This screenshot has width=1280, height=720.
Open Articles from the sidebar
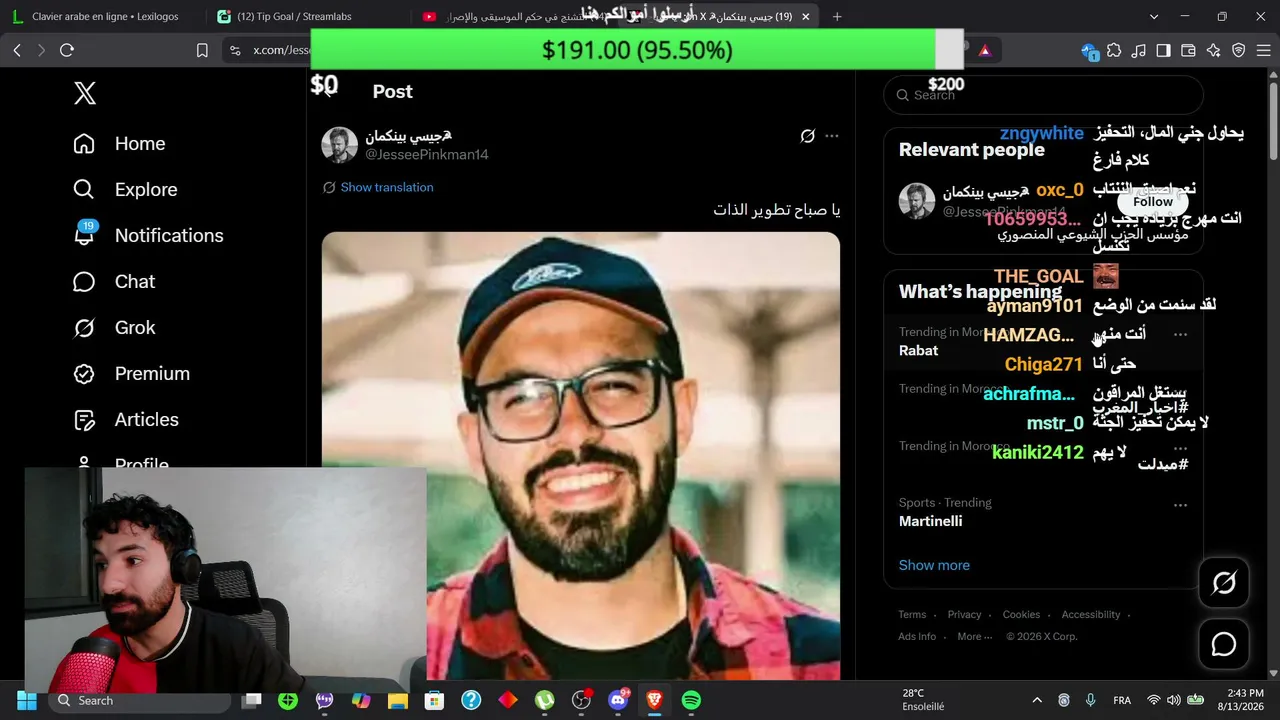point(126,420)
